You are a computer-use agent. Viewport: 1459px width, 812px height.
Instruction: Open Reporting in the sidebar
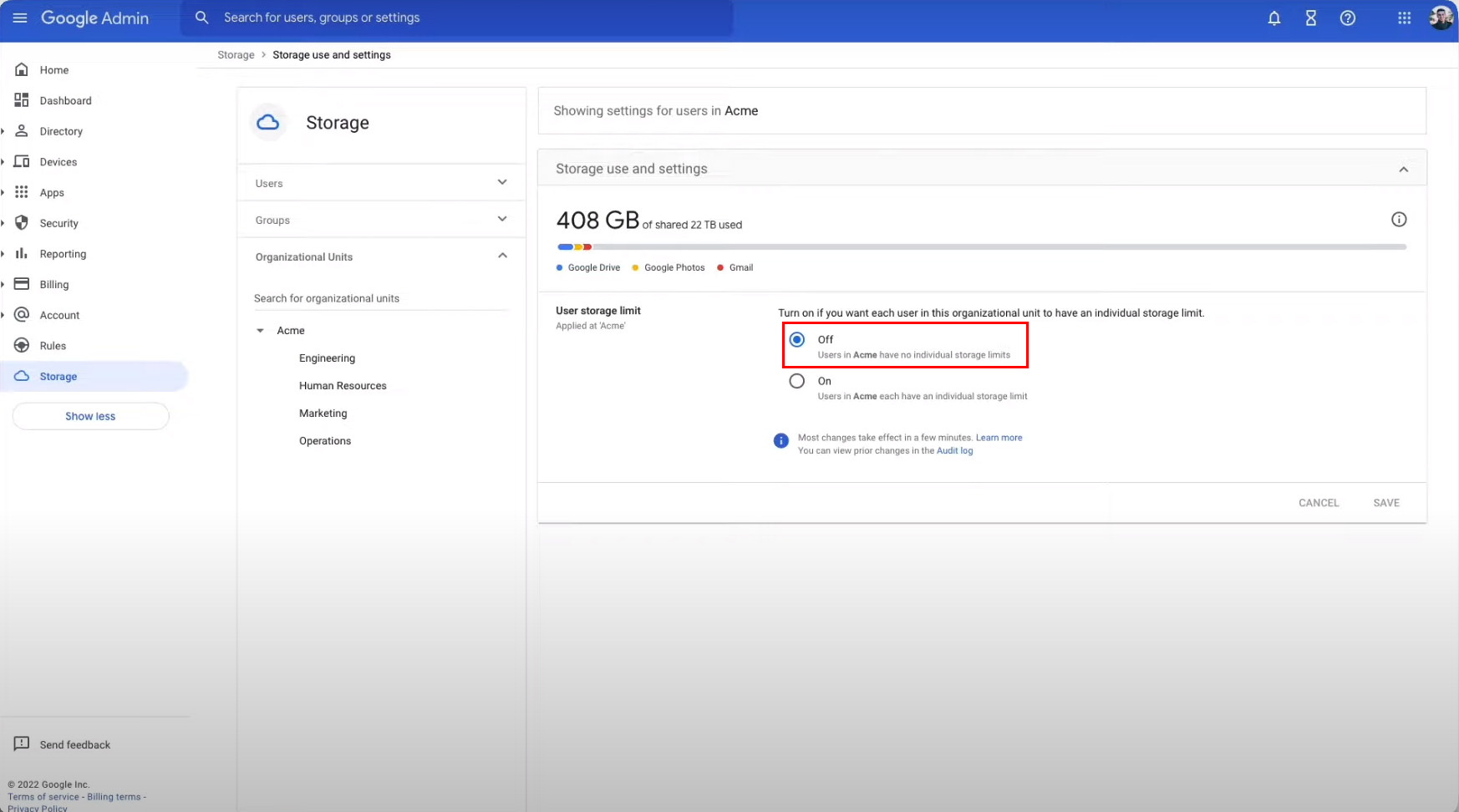pyautogui.click(x=63, y=254)
